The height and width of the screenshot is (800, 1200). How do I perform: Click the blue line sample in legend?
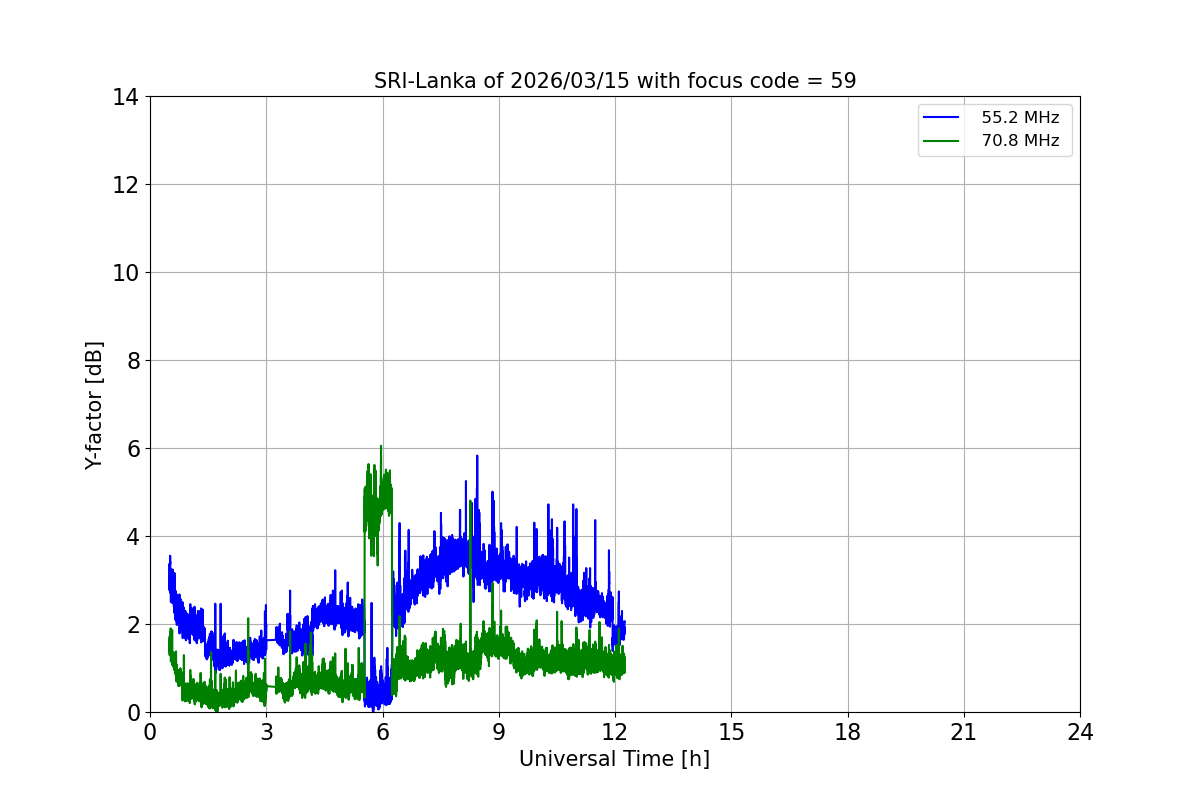[943, 118]
